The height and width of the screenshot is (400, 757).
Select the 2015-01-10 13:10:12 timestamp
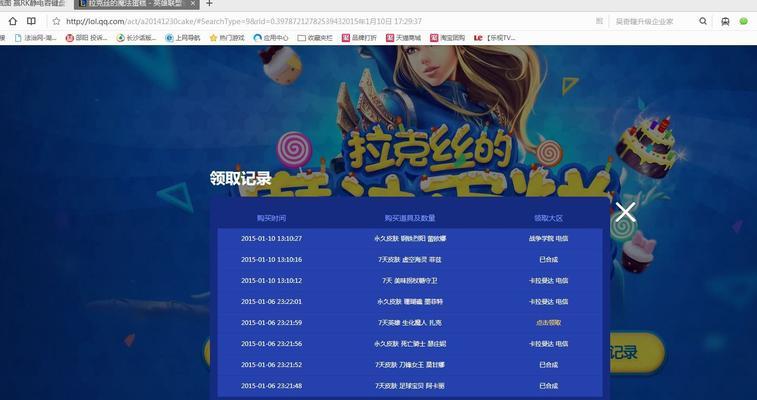pyautogui.click(x=271, y=280)
